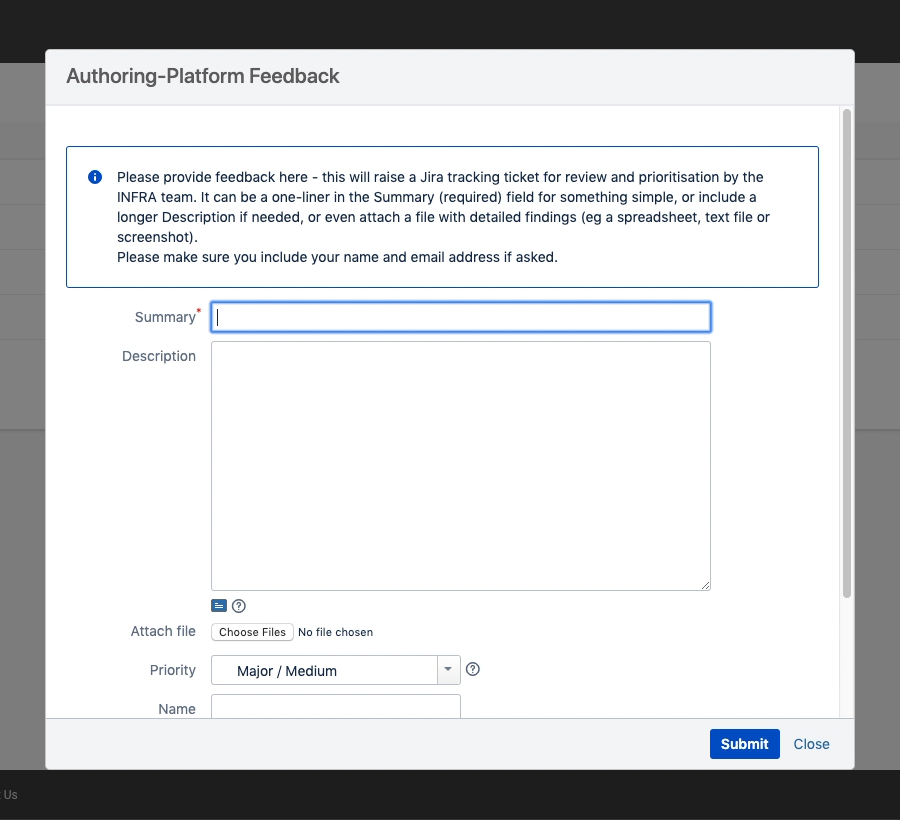Click the Priority field label
Screen dimensions: 900x820
pyautogui.click(x=173, y=670)
